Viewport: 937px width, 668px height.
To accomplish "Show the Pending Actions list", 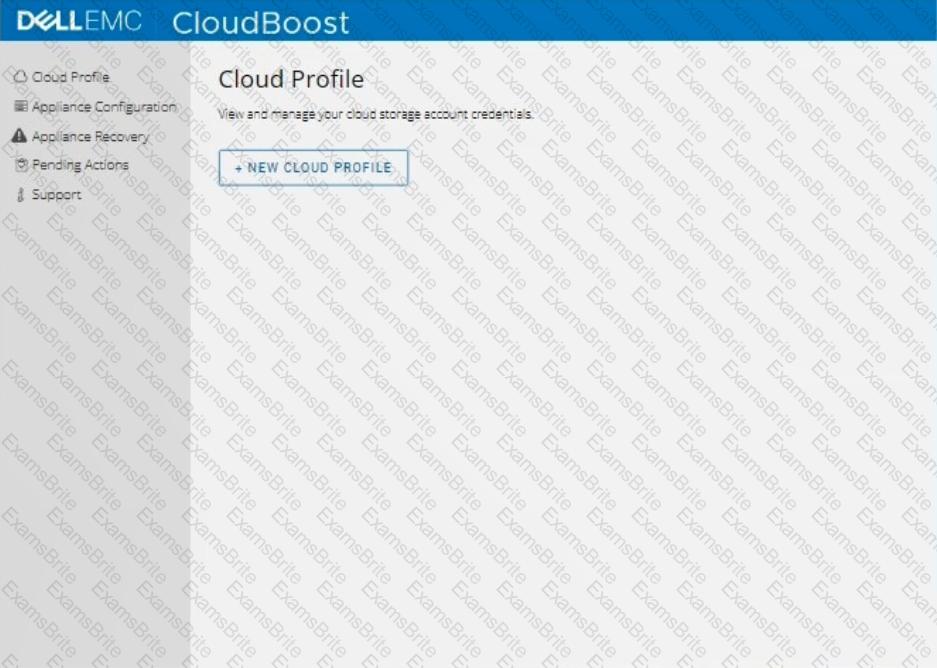I will [80, 165].
